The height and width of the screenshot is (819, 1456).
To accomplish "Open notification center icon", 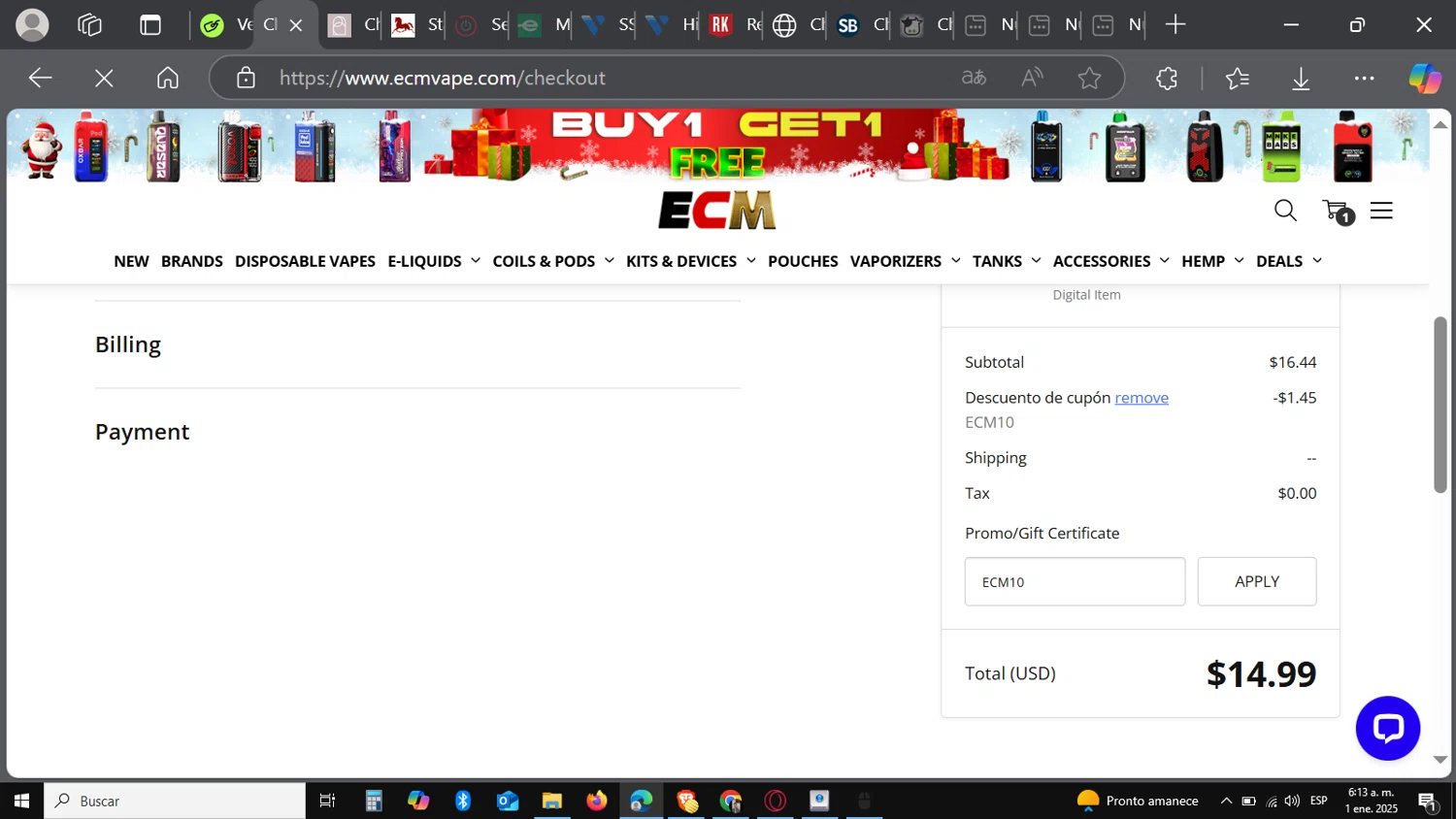I will [x=1428, y=802].
